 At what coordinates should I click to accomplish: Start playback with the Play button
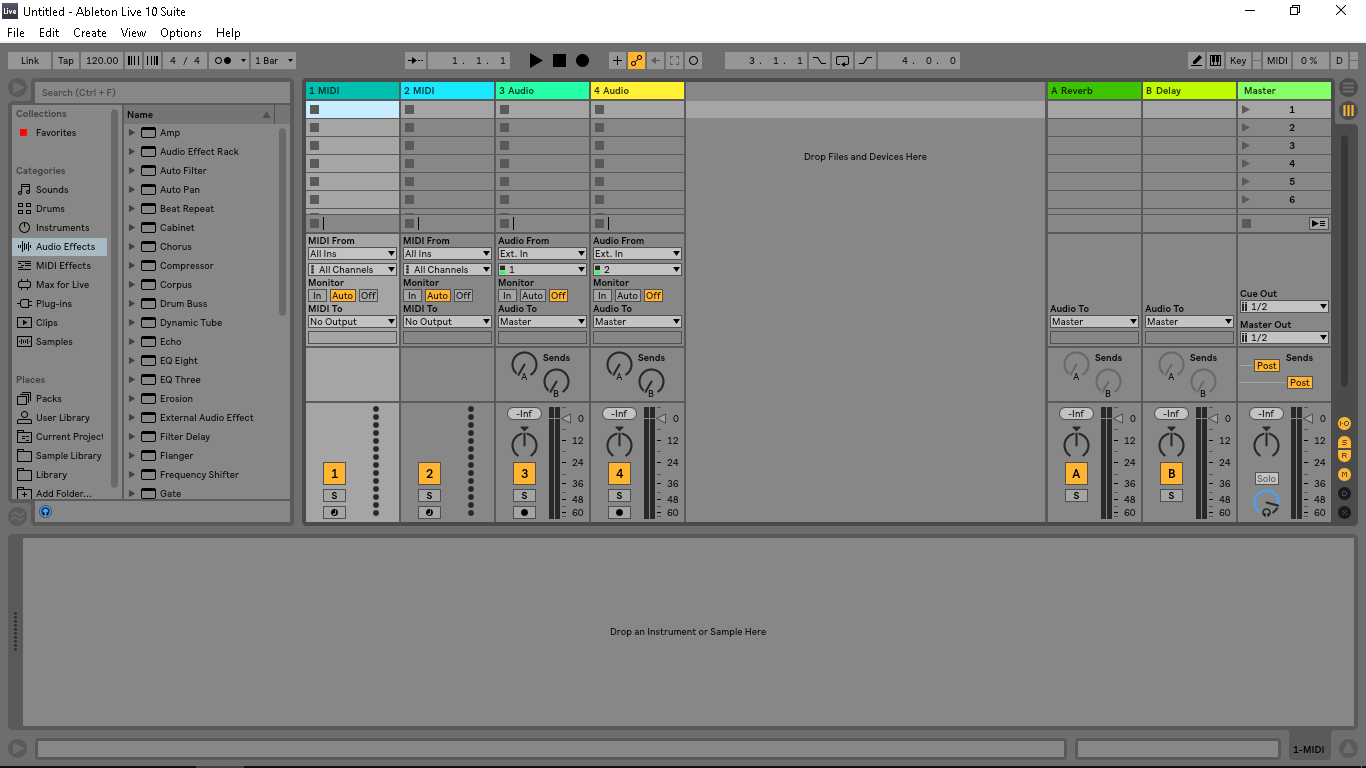coord(536,60)
